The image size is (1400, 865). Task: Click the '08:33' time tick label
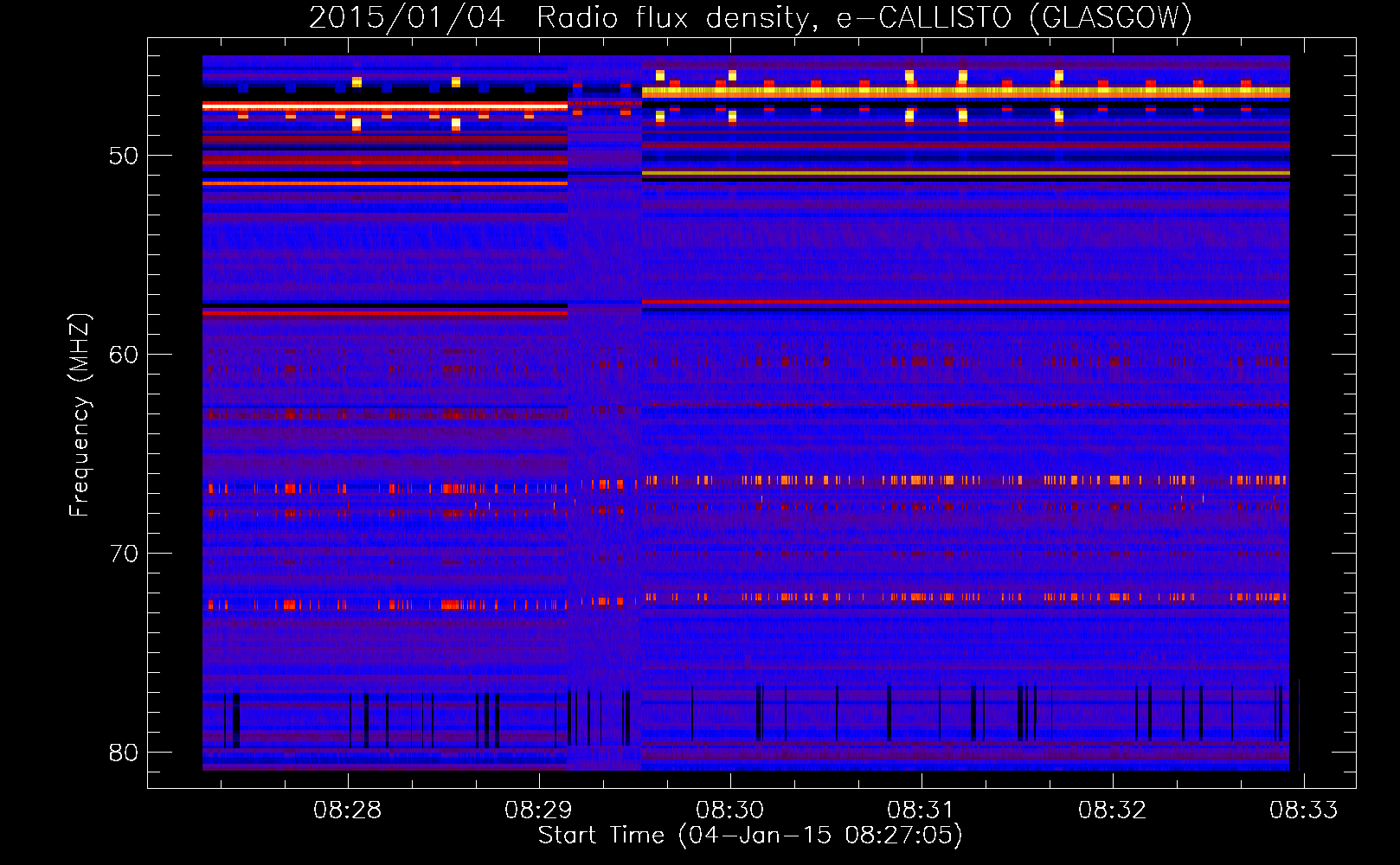point(1304,811)
